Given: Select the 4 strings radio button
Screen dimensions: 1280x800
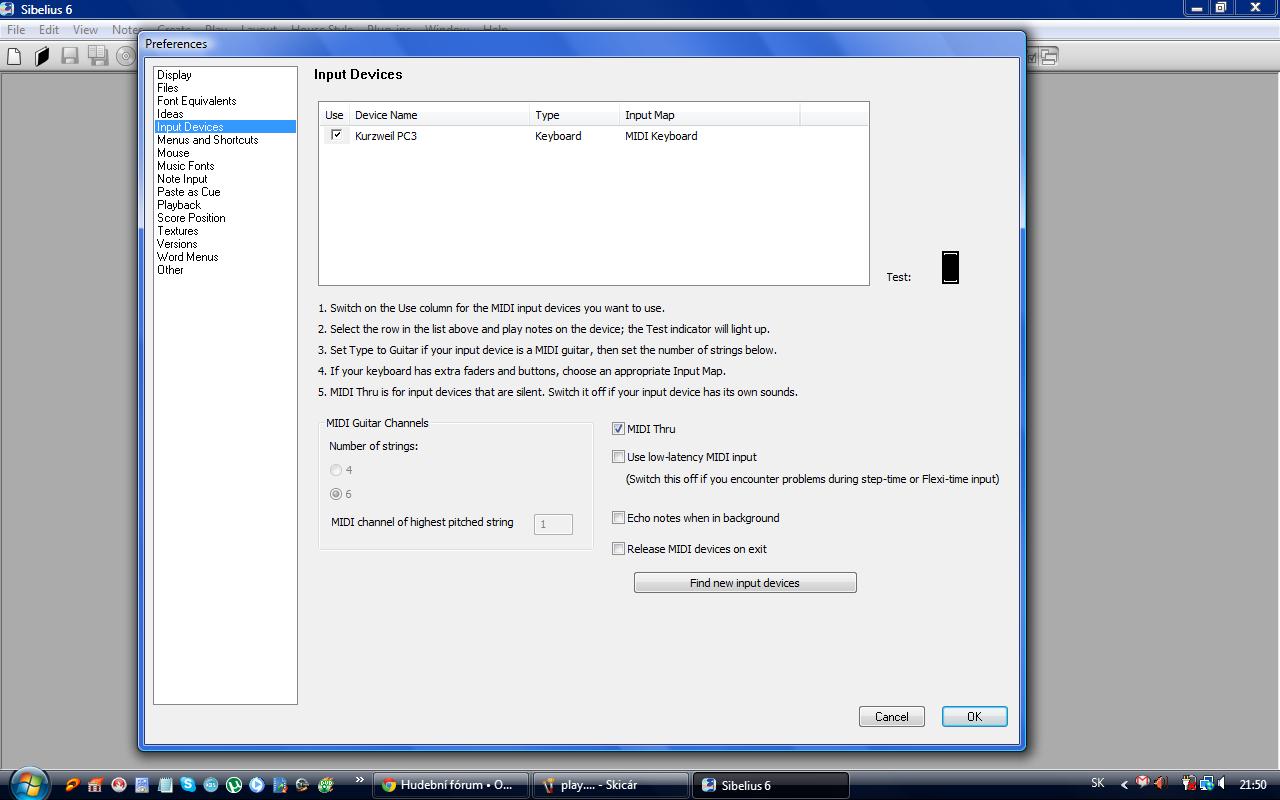Looking at the screenshot, I should (336, 470).
